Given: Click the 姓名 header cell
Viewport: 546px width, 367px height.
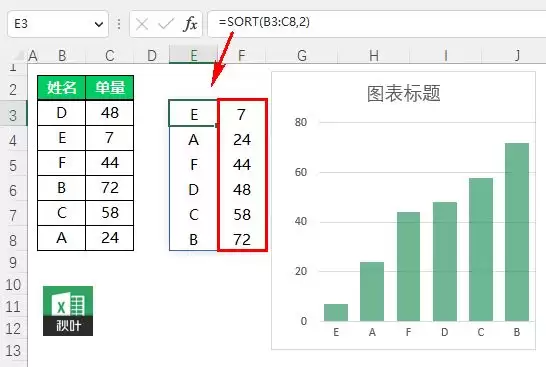Looking at the screenshot, I should pos(61,87).
